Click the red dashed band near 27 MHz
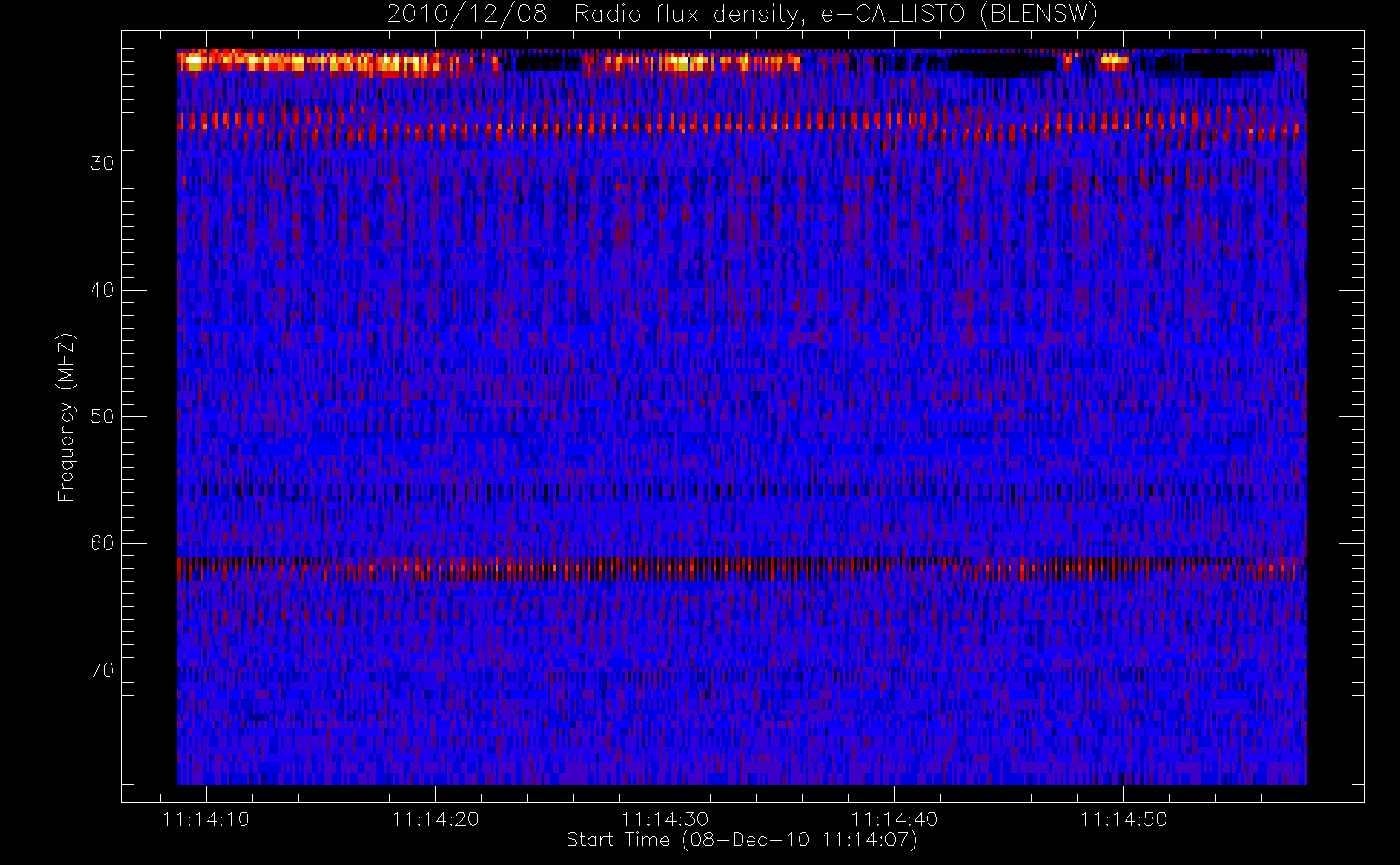 (742, 125)
